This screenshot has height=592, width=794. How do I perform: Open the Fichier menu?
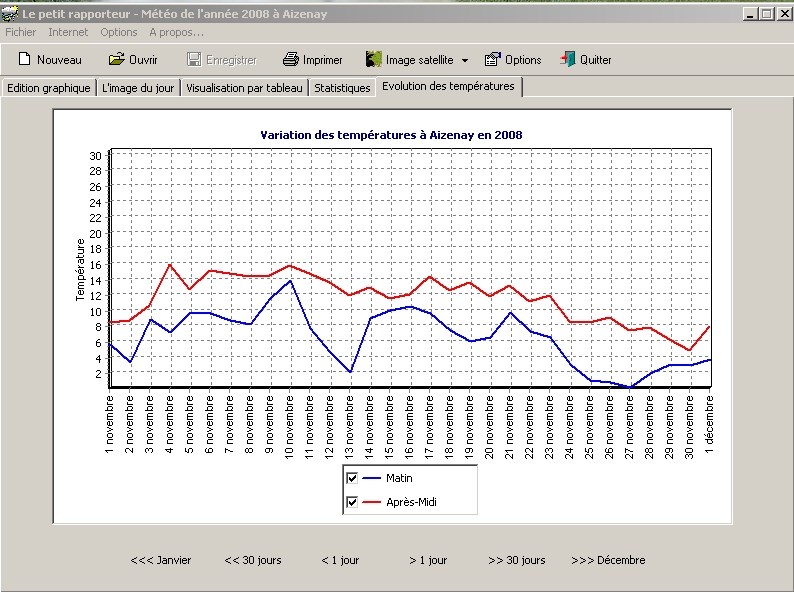tap(21, 32)
